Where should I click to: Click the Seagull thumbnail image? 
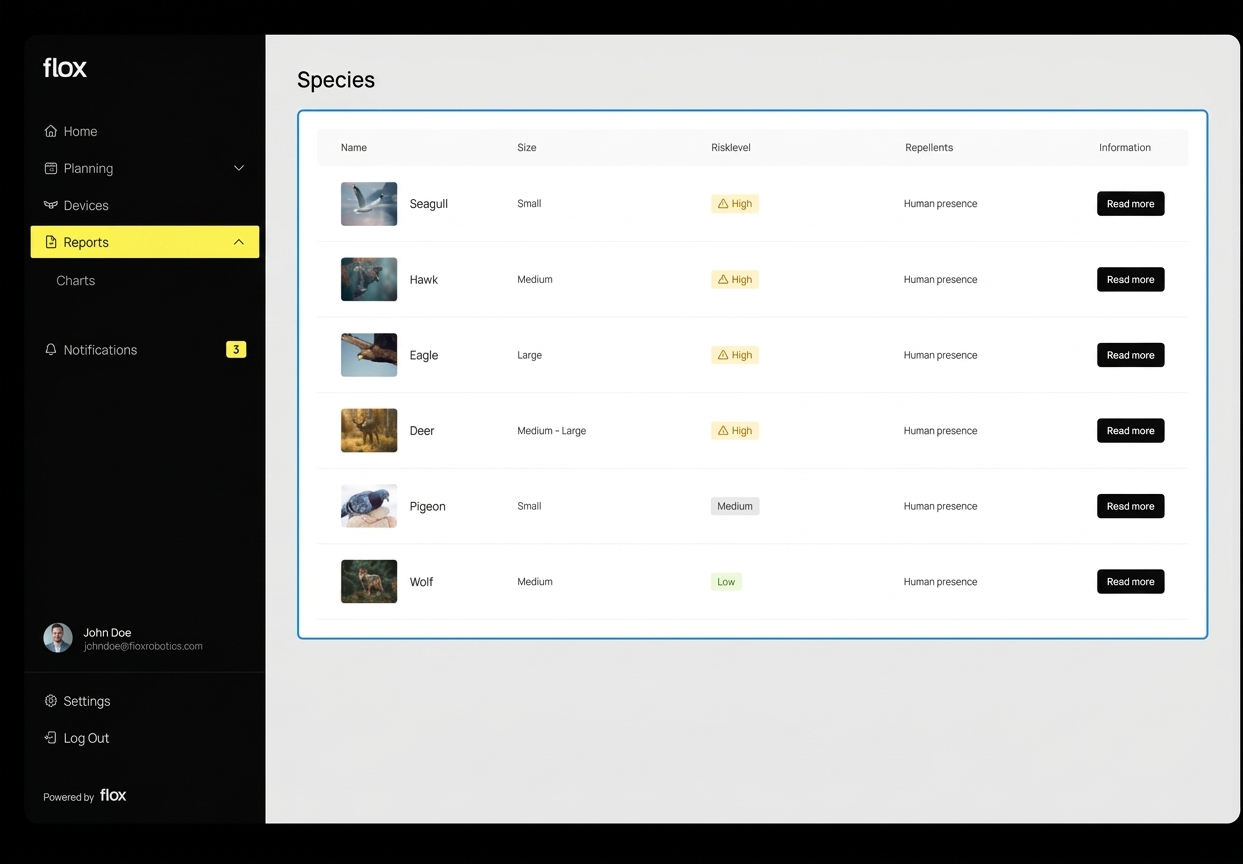coord(369,204)
